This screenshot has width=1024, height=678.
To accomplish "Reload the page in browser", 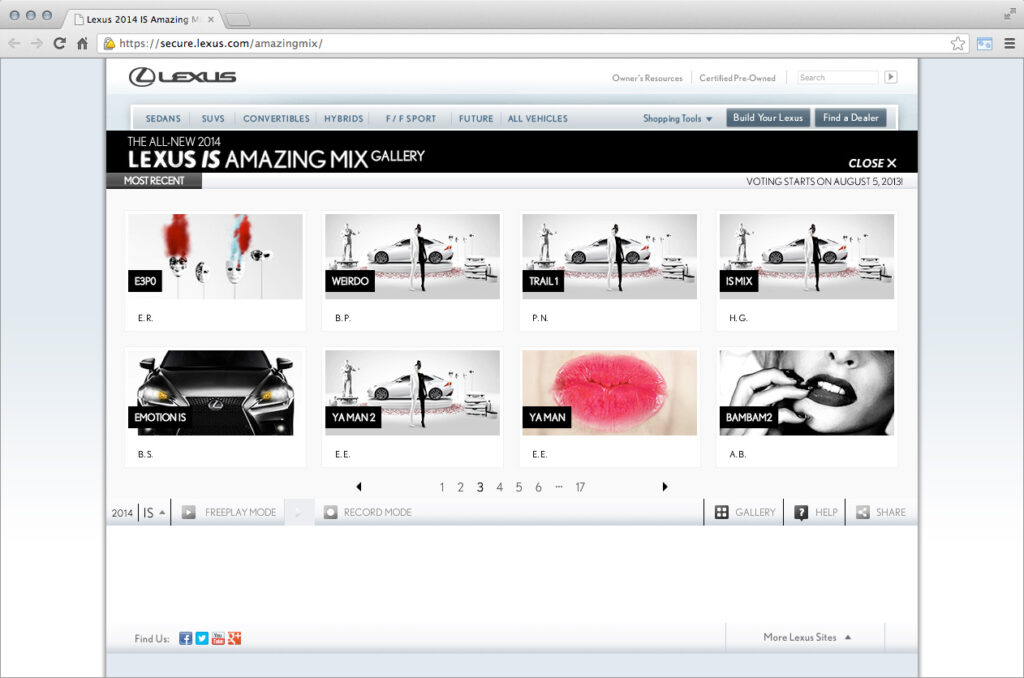I will coord(60,43).
